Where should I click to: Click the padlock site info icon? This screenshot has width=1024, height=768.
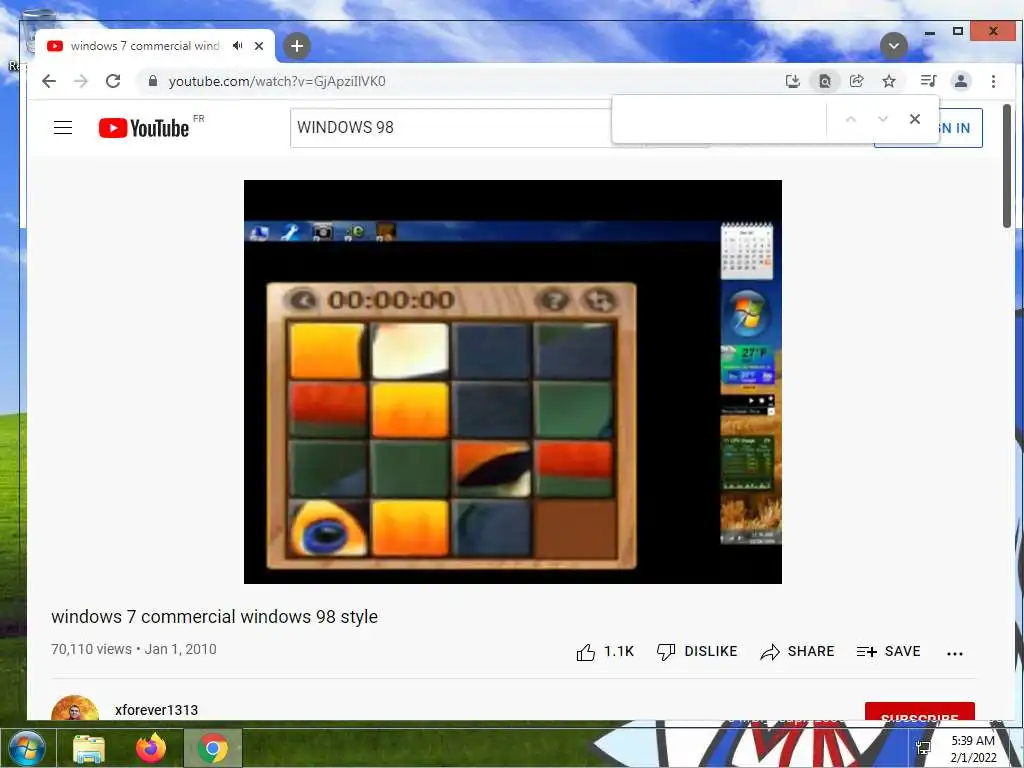point(153,81)
